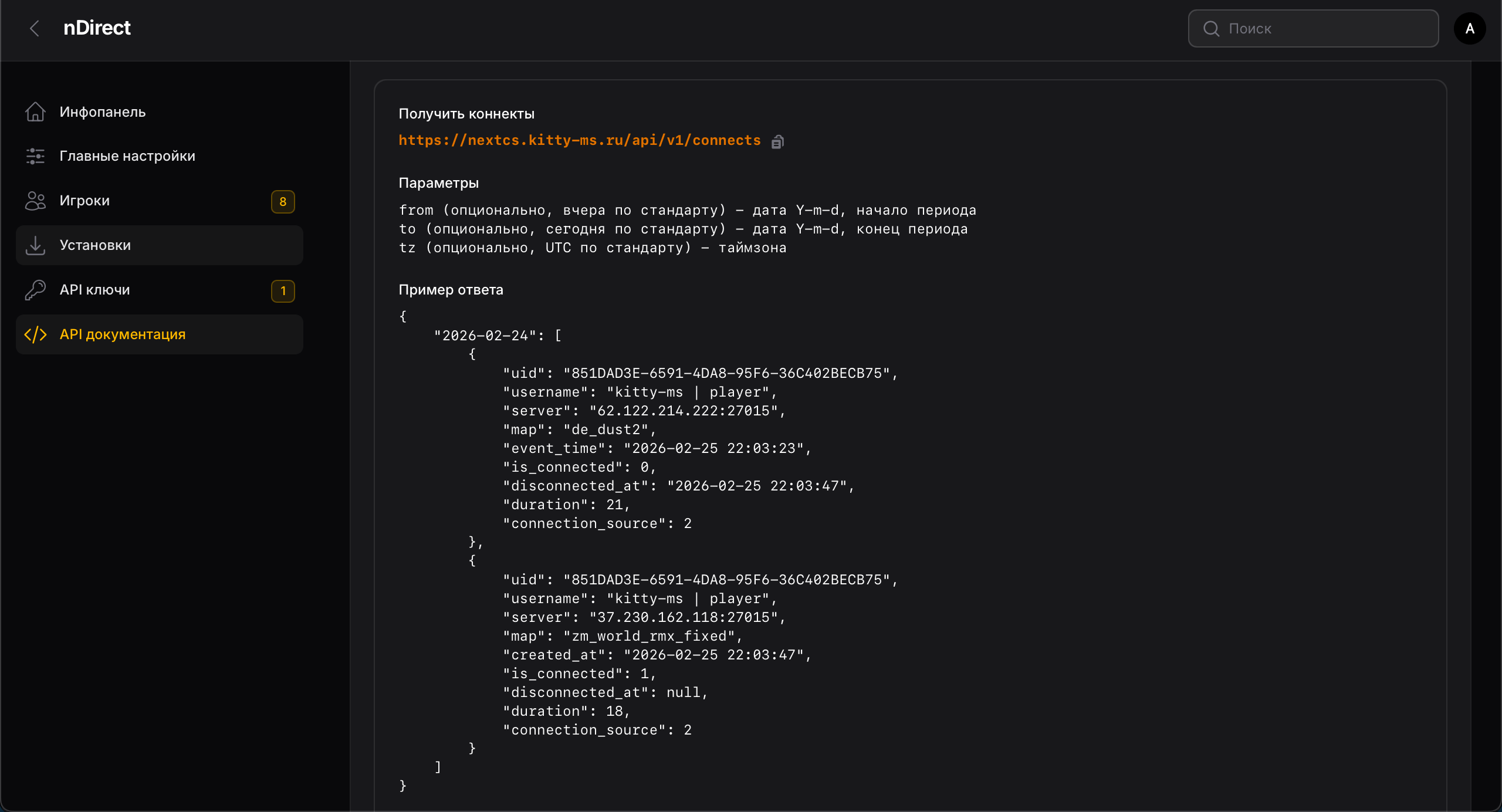Click the orange connects endpoint URL
The image size is (1502, 812).
(579, 140)
